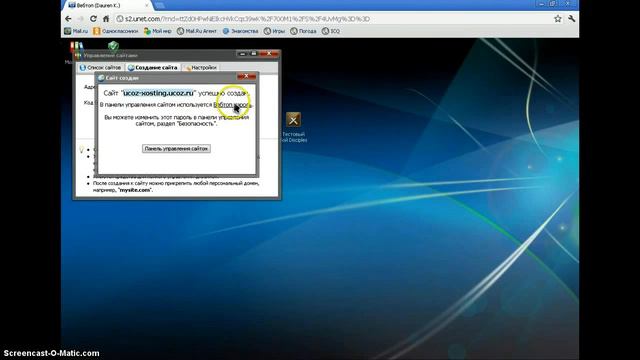The image size is (640, 360).
Task: Reload the page with the refresh icon
Action: [93, 19]
